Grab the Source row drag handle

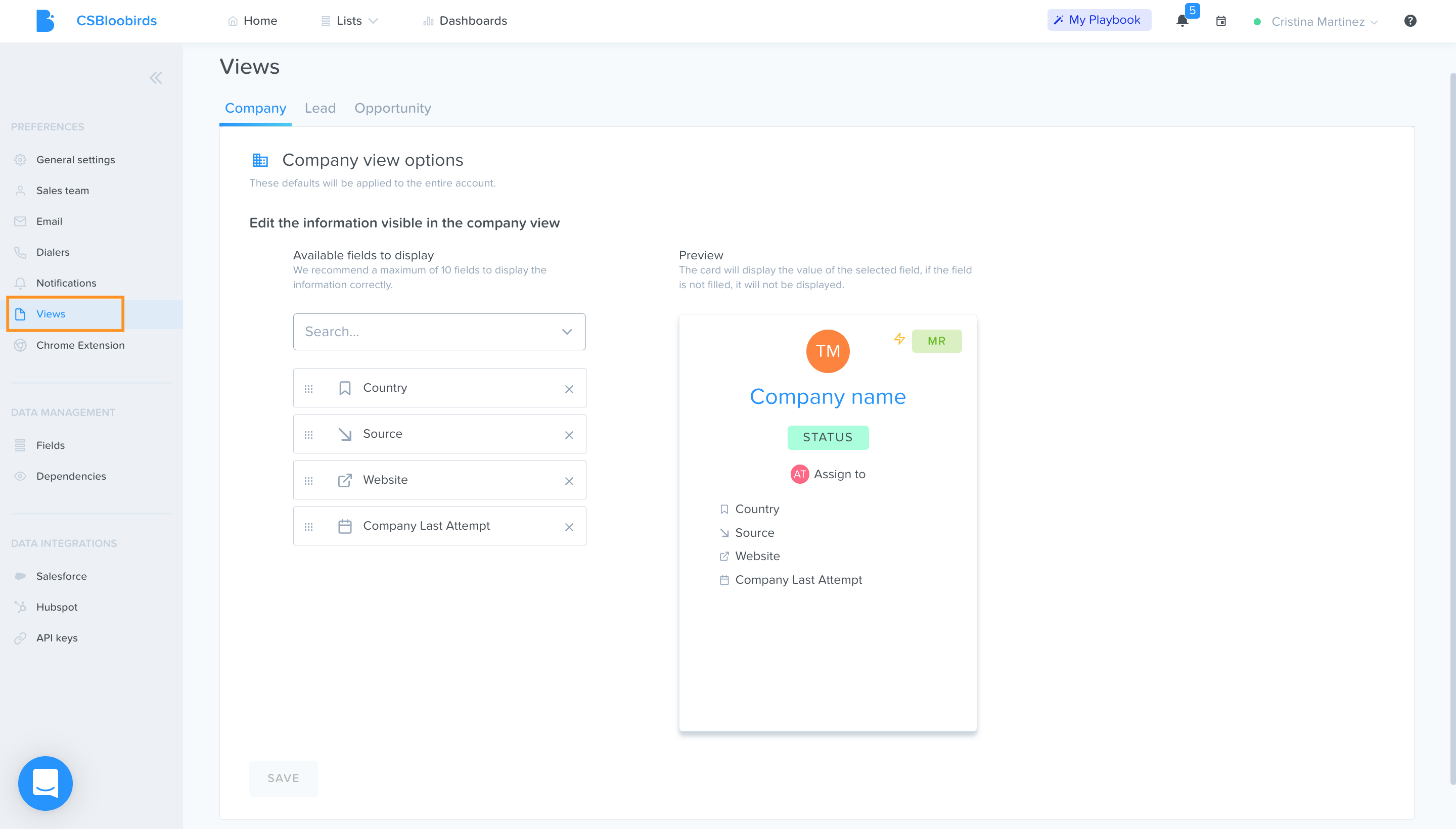(x=308, y=435)
